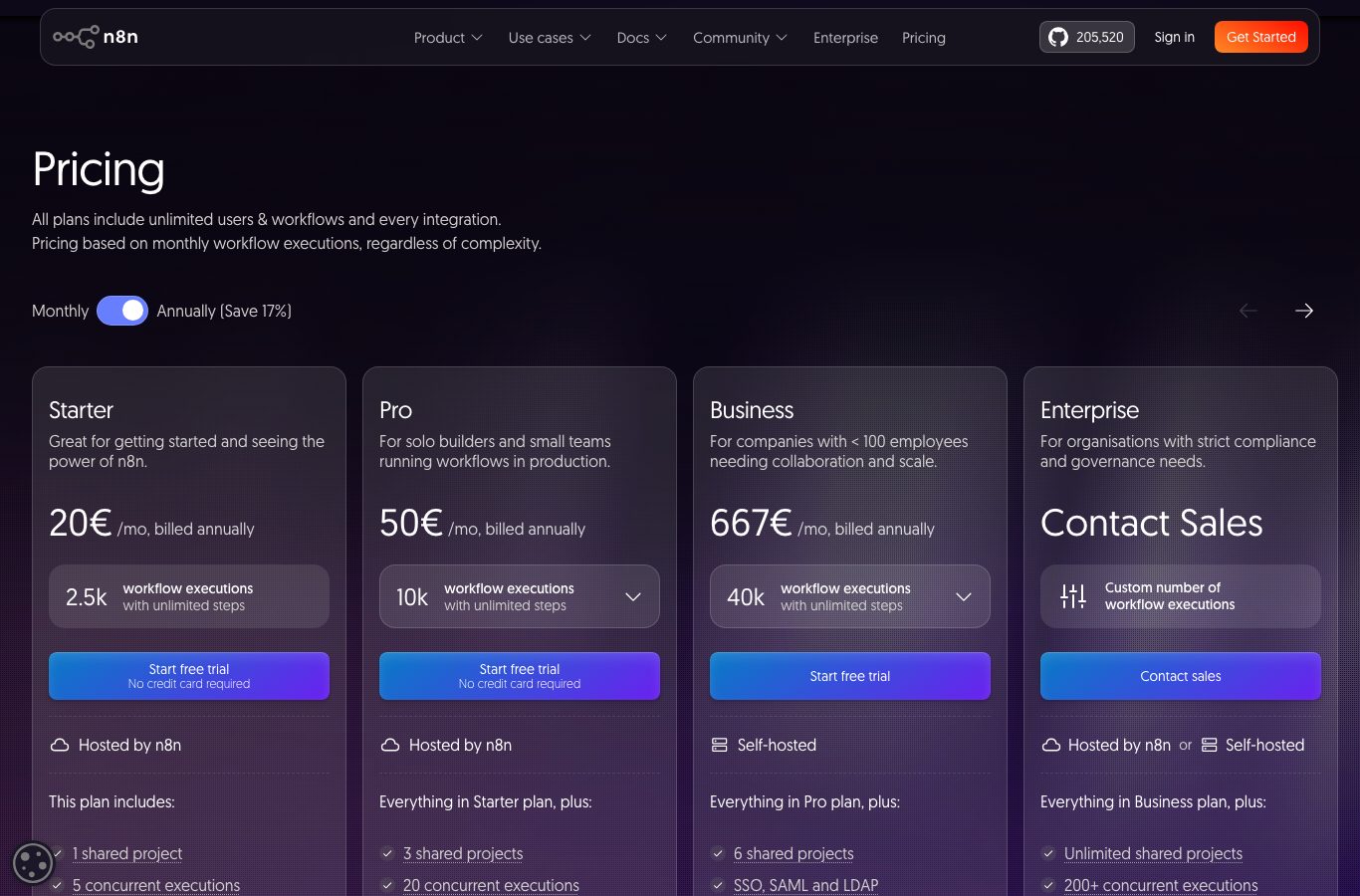
Task: Click the n8n logo
Action: (96, 37)
